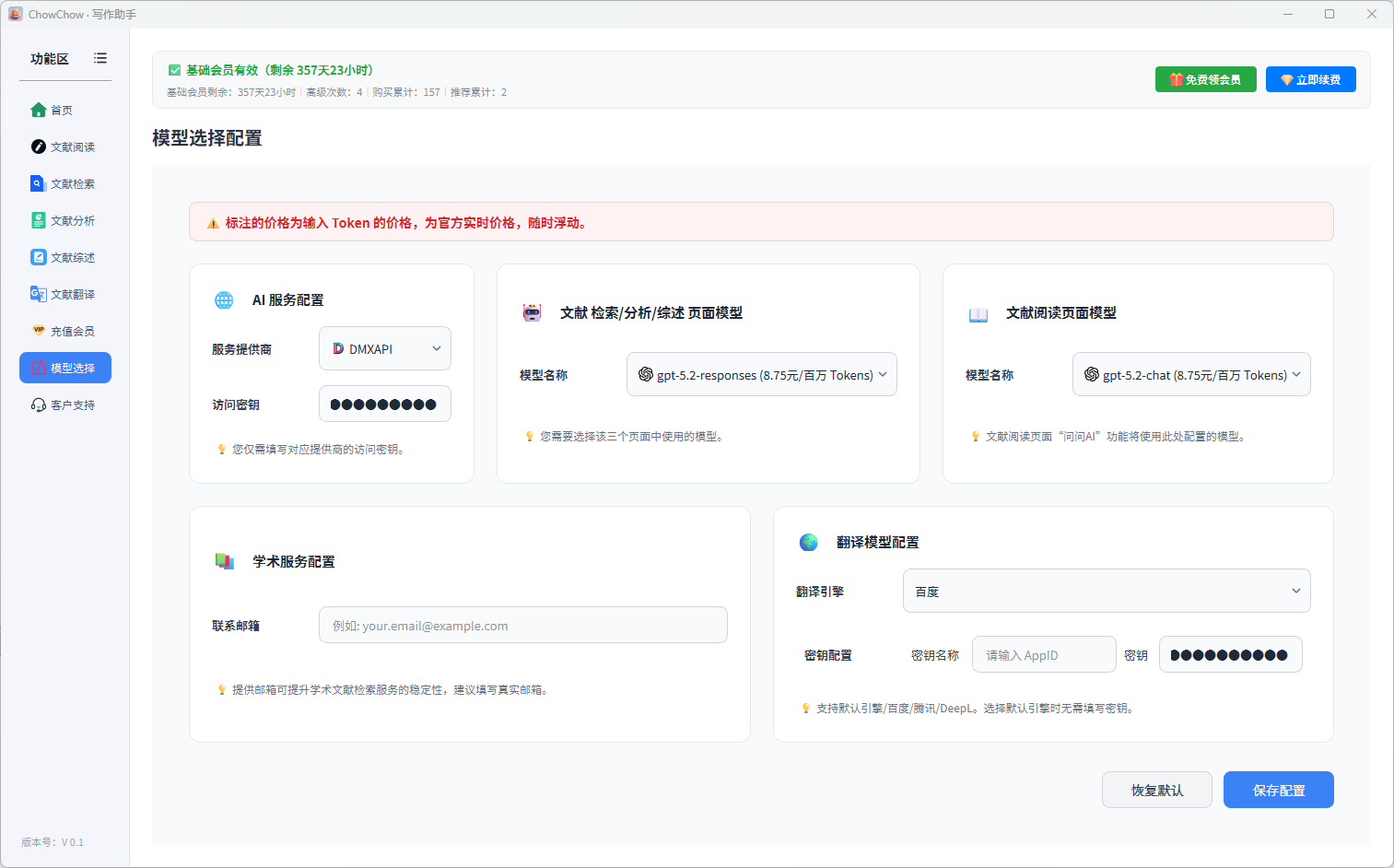Click the 恢复默认 button

click(1156, 791)
